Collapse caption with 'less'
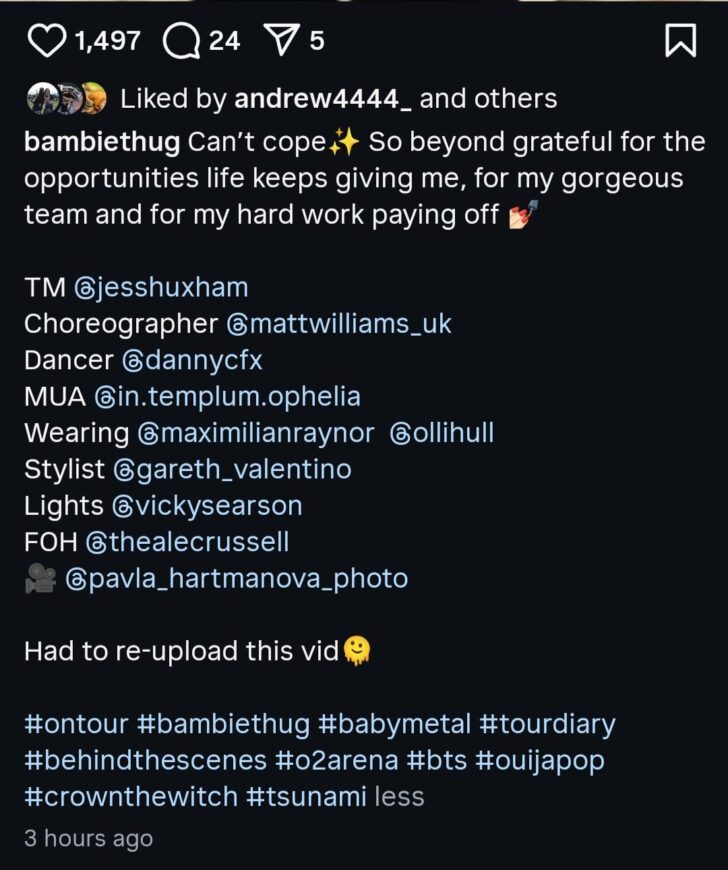This screenshot has width=728, height=870. pyautogui.click(x=399, y=796)
